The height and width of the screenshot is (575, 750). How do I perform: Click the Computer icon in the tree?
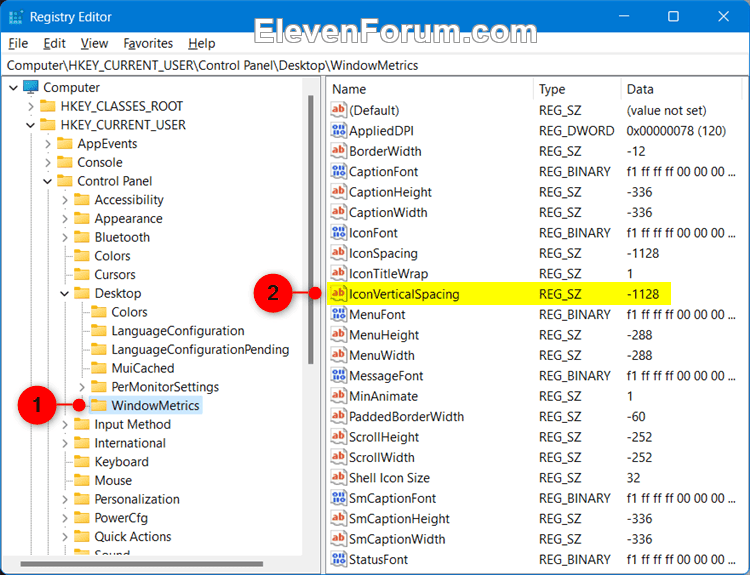[31, 87]
